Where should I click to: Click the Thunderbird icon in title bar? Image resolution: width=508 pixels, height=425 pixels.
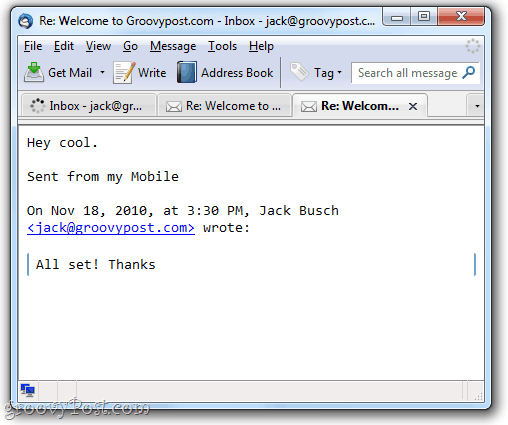(26, 21)
